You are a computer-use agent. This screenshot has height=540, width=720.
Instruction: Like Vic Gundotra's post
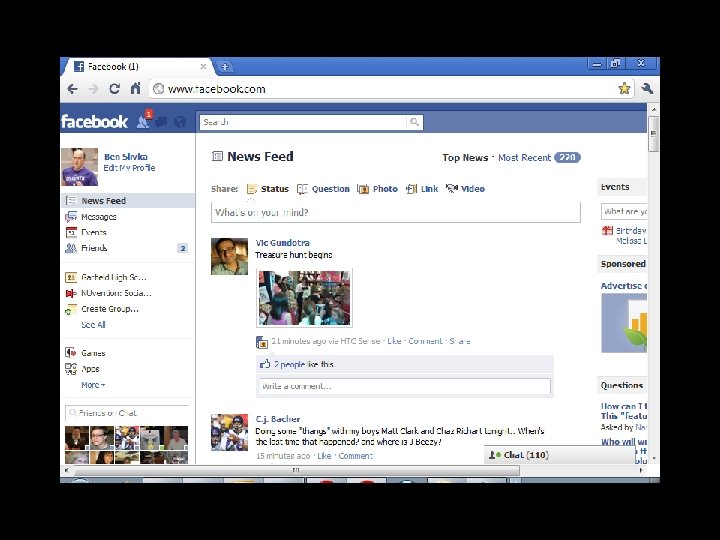394,341
